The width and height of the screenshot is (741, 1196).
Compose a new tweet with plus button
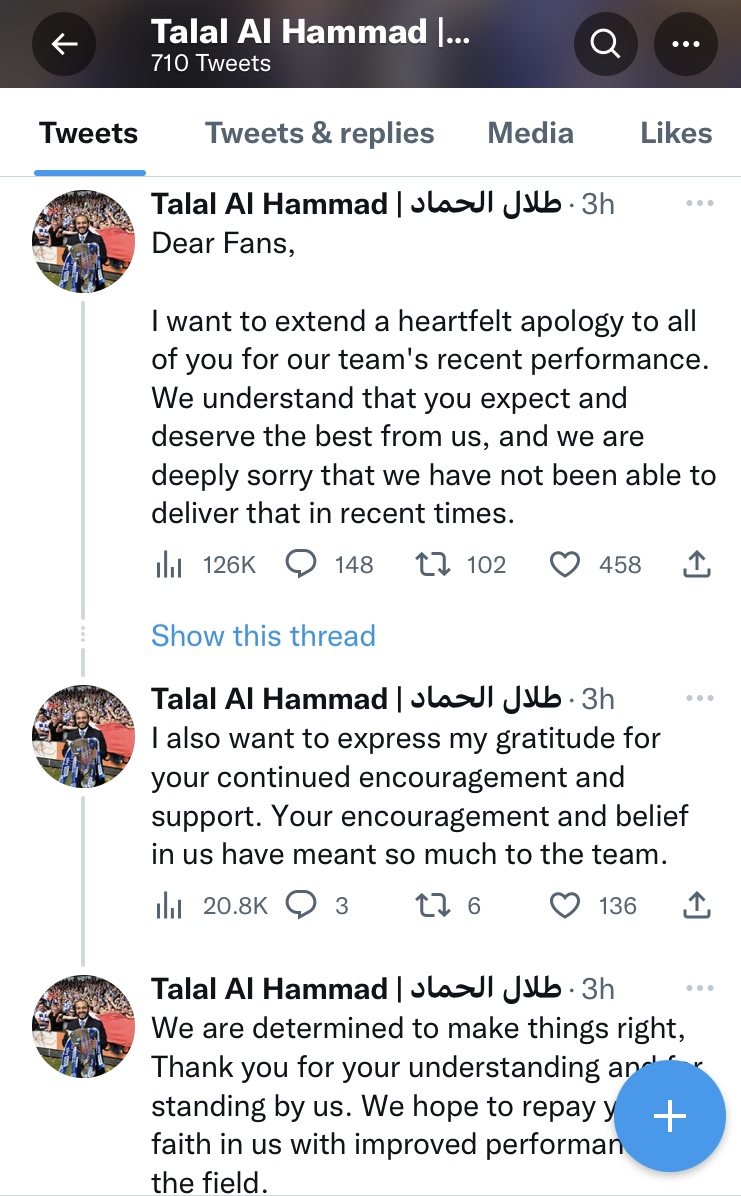pos(669,1116)
